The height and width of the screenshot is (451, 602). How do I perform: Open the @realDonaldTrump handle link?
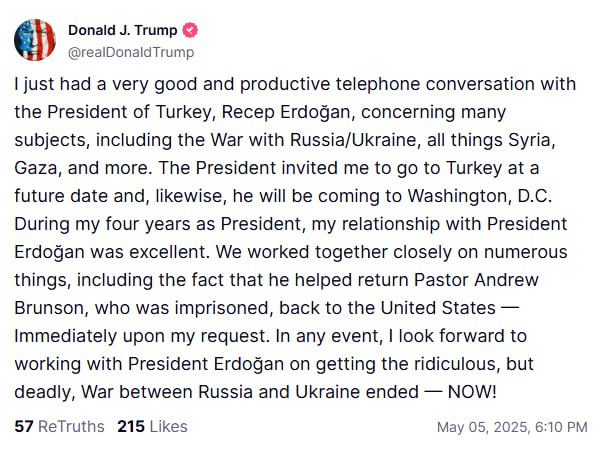[131, 52]
